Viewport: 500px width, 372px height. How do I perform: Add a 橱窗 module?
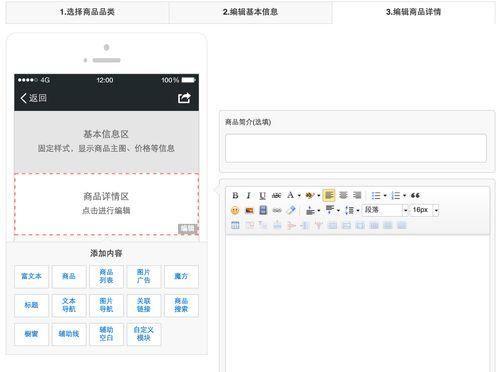click(x=31, y=334)
